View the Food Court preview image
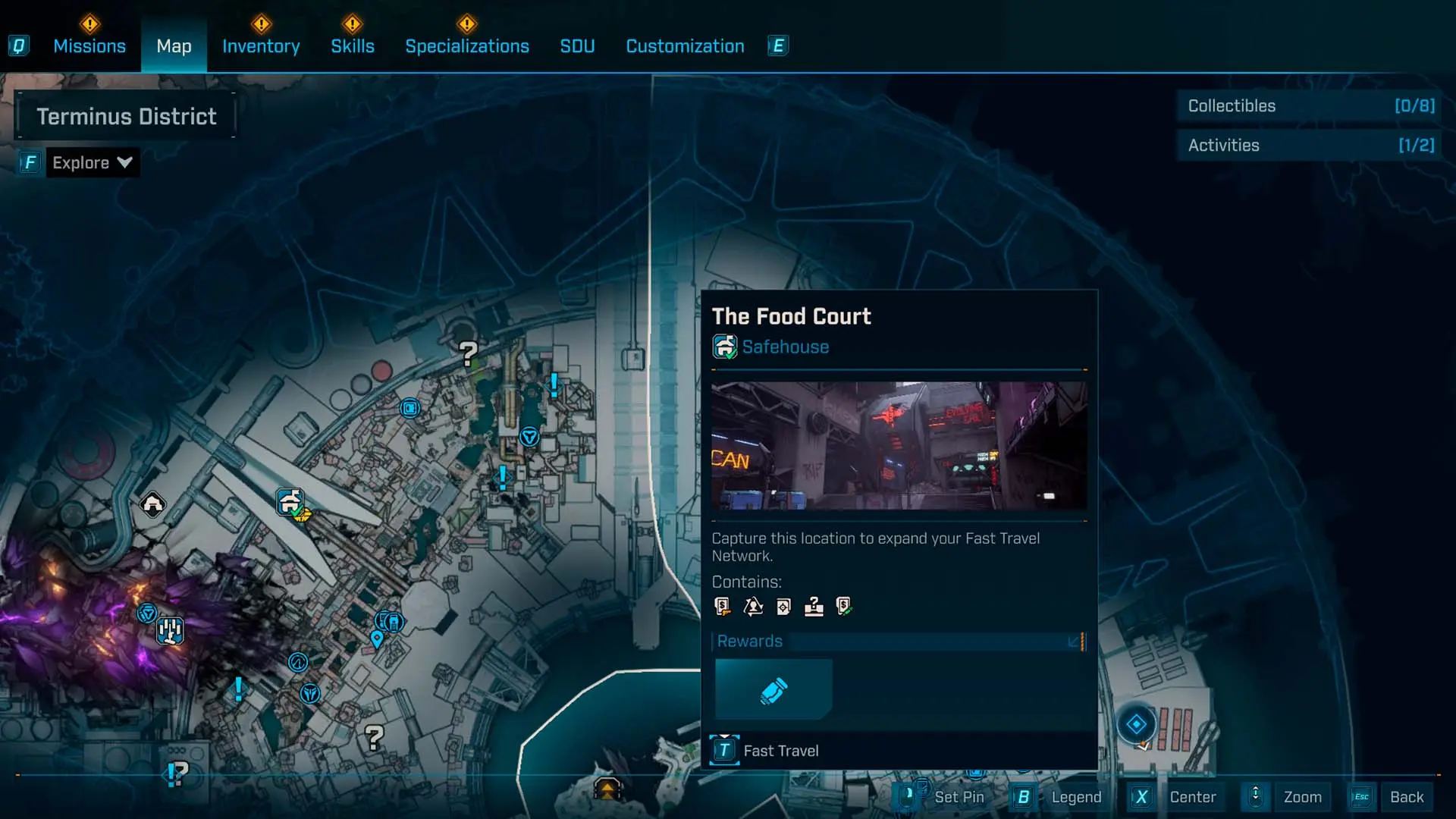The image size is (1456, 819). pos(899,446)
